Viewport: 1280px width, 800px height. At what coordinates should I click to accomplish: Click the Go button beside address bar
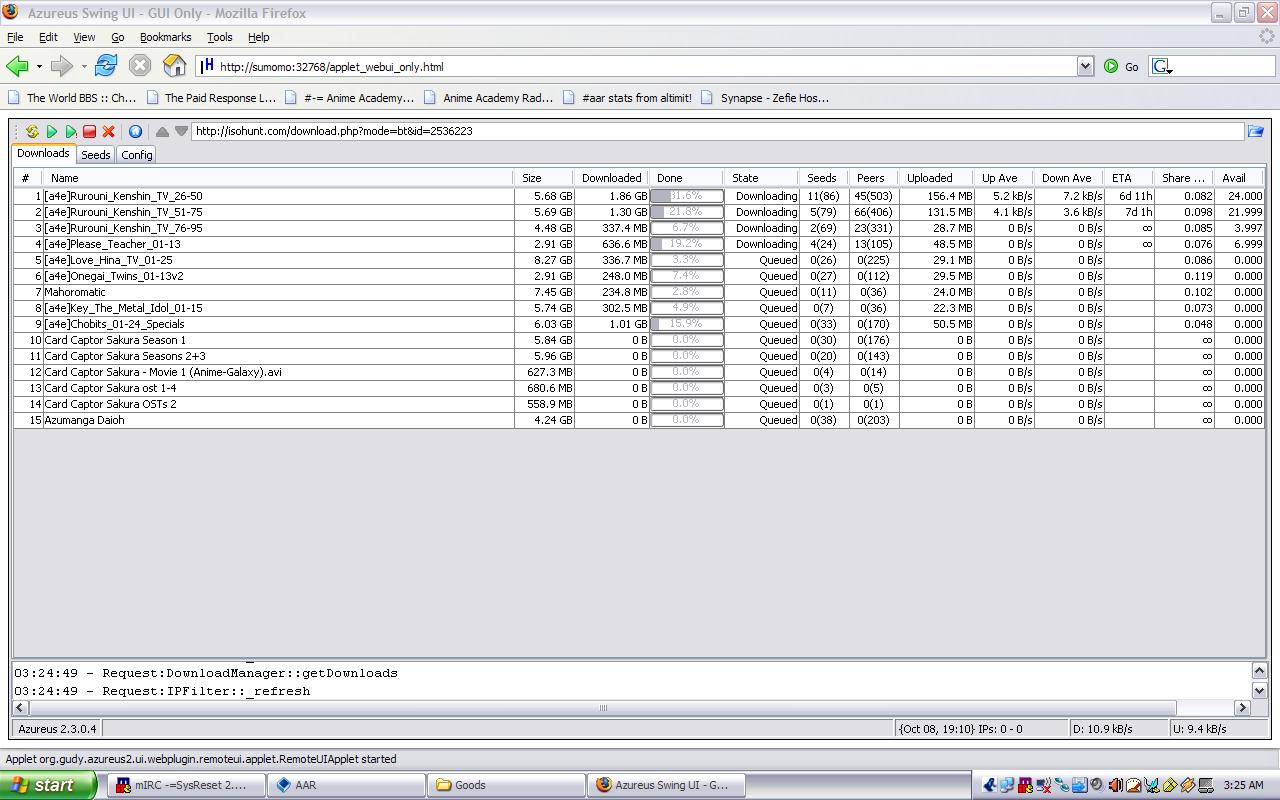(x=1121, y=66)
